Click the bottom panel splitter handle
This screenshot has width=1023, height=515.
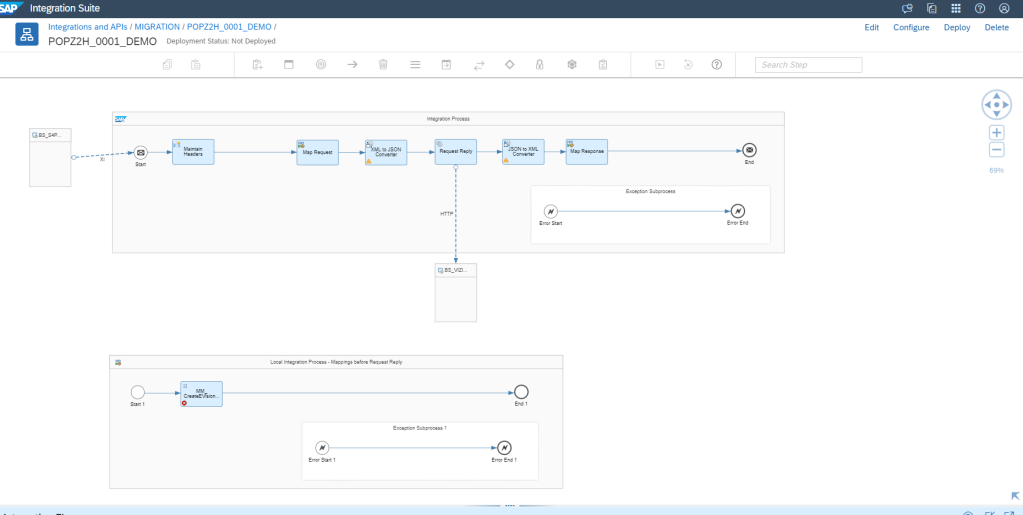510,506
